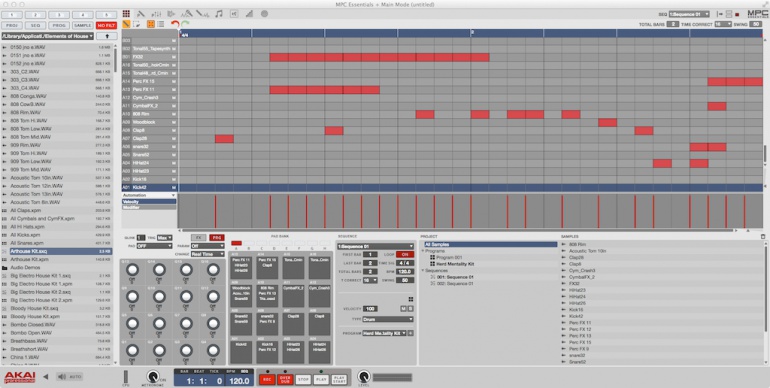This screenshot has width=770, height=388.
Task: Open the Automation dropdown
Action: [x=149, y=195]
